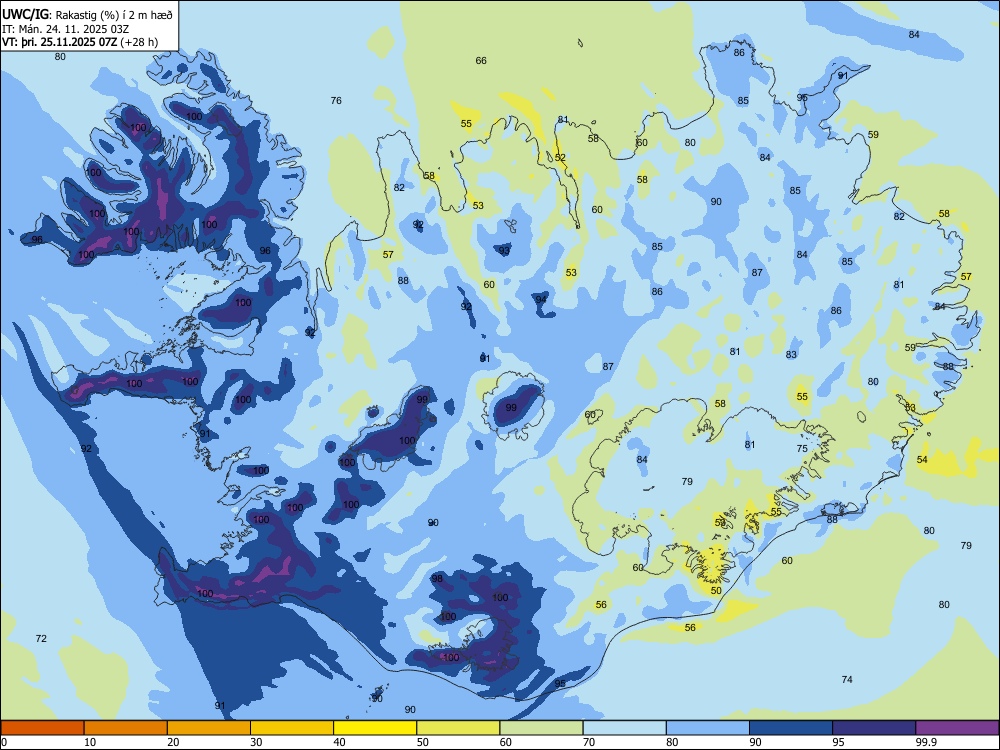Image resolution: width=1000 pixels, height=750 pixels.
Task: Pick the pale blue 70–80 legend swatch
Action: coord(624,728)
